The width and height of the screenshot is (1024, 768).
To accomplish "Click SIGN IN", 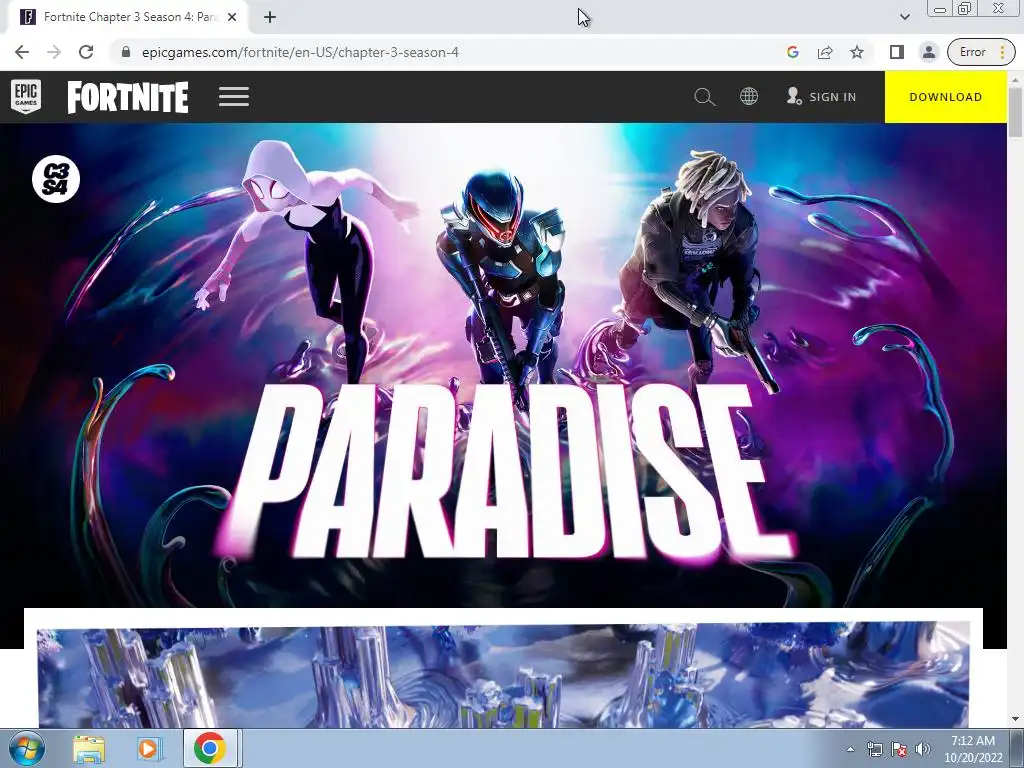I will (822, 97).
